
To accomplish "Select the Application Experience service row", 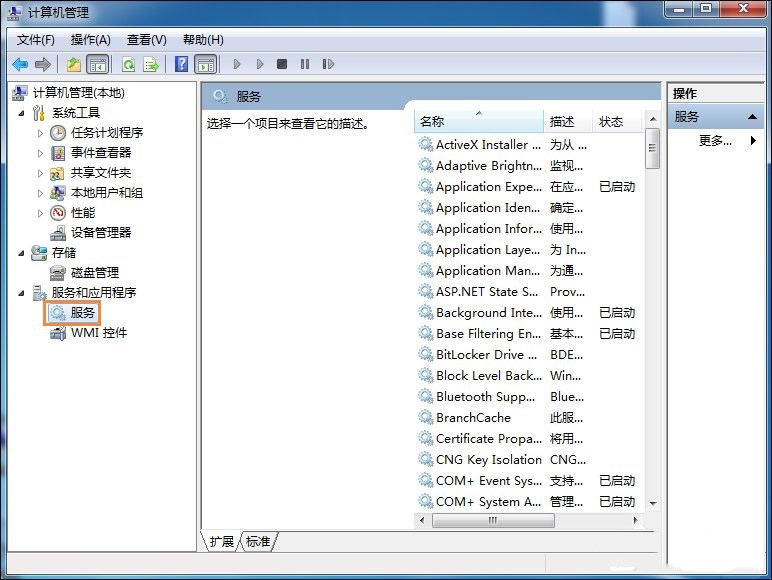I will 527,187.
